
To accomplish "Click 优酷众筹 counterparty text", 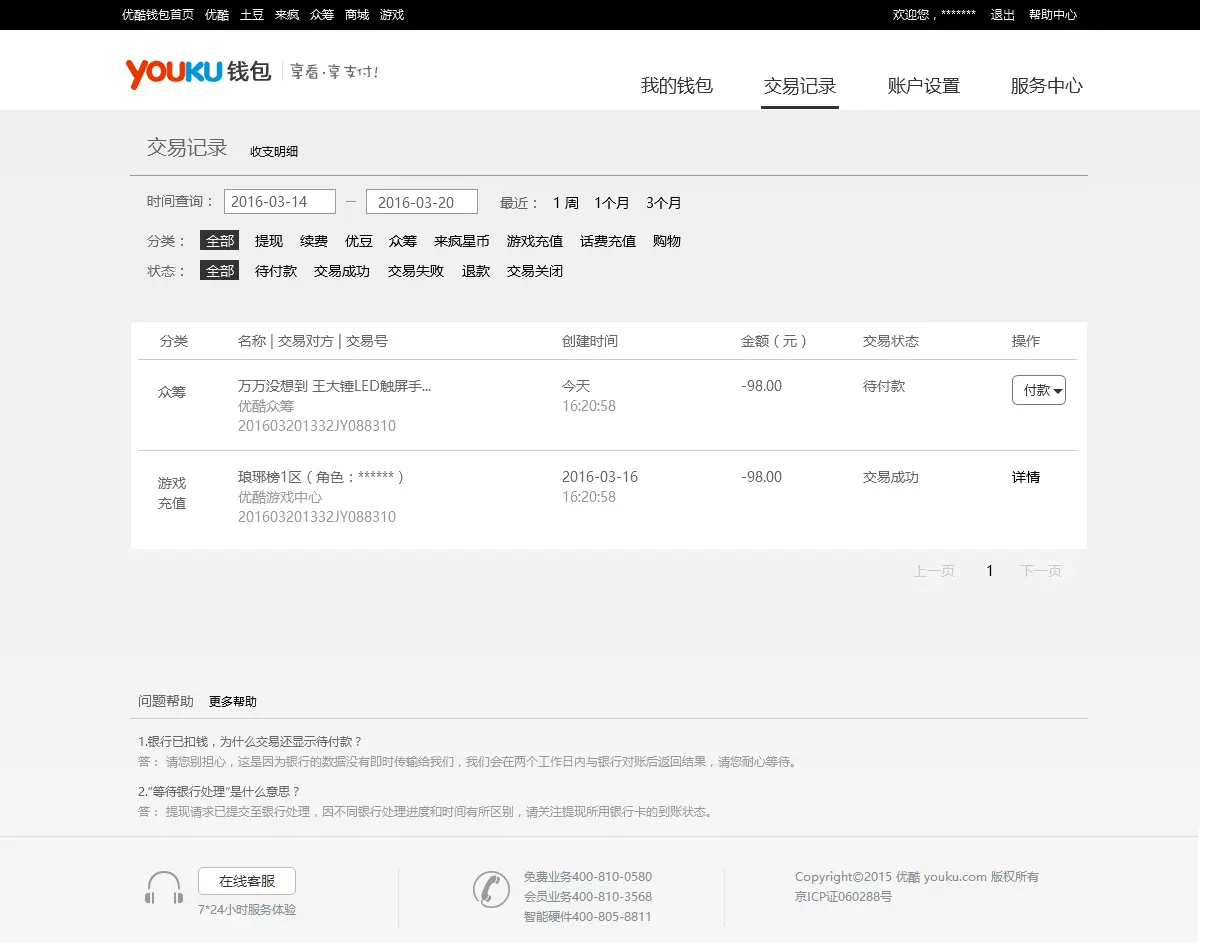I will 266,406.
